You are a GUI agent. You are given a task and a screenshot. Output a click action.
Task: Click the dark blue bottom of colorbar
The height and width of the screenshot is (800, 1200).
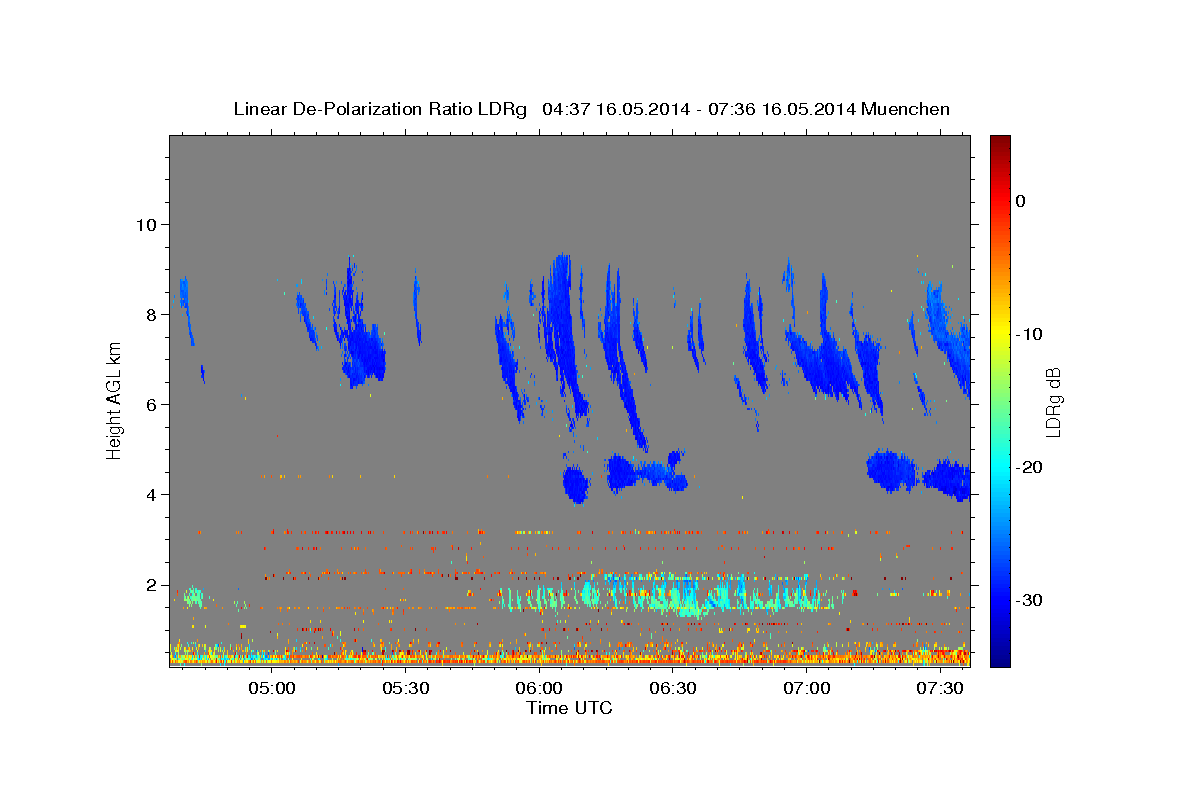click(1000, 658)
